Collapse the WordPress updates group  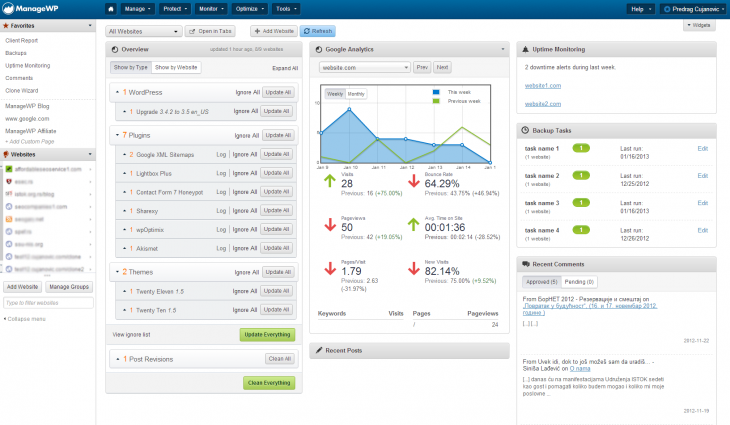point(117,92)
